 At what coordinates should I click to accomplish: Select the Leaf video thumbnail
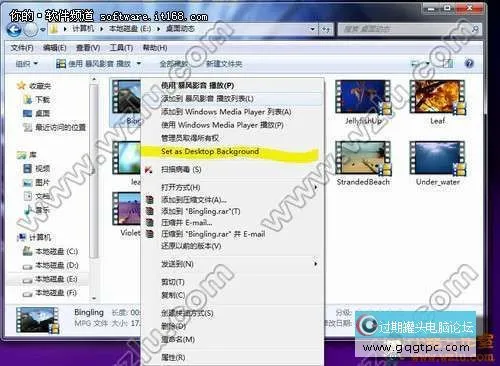pyautogui.click(x=437, y=97)
